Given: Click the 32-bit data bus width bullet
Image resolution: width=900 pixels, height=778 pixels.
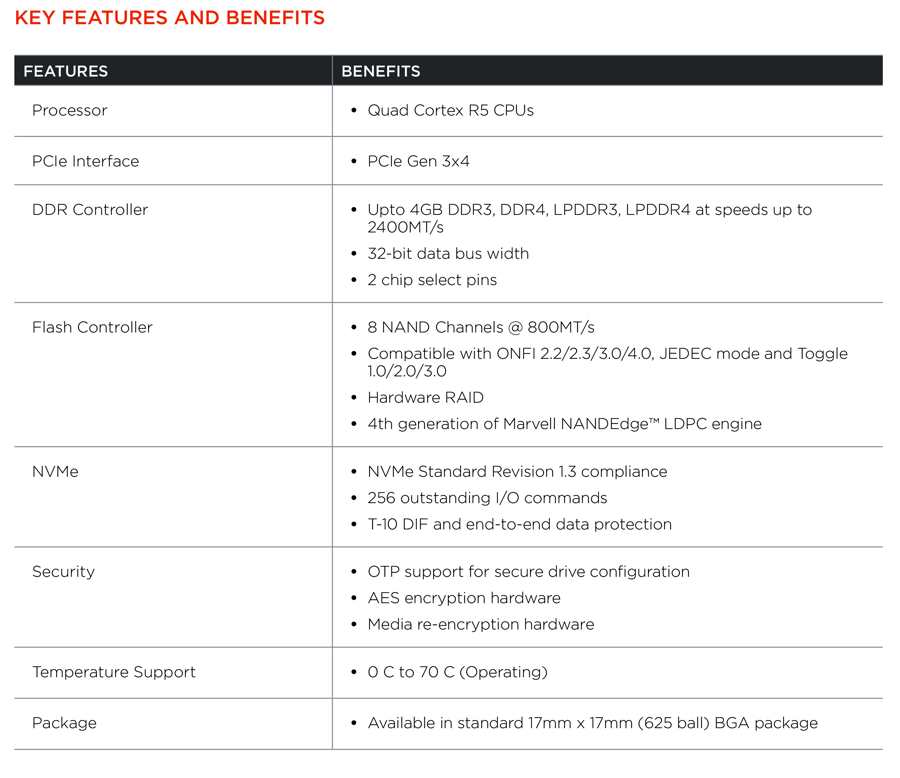Looking at the screenshot, I should (x=448, y=253).
